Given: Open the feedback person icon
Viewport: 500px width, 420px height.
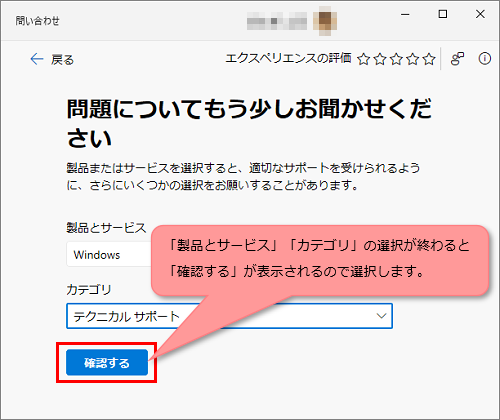Looking at the screenshot, I should [x=457, y=59].
